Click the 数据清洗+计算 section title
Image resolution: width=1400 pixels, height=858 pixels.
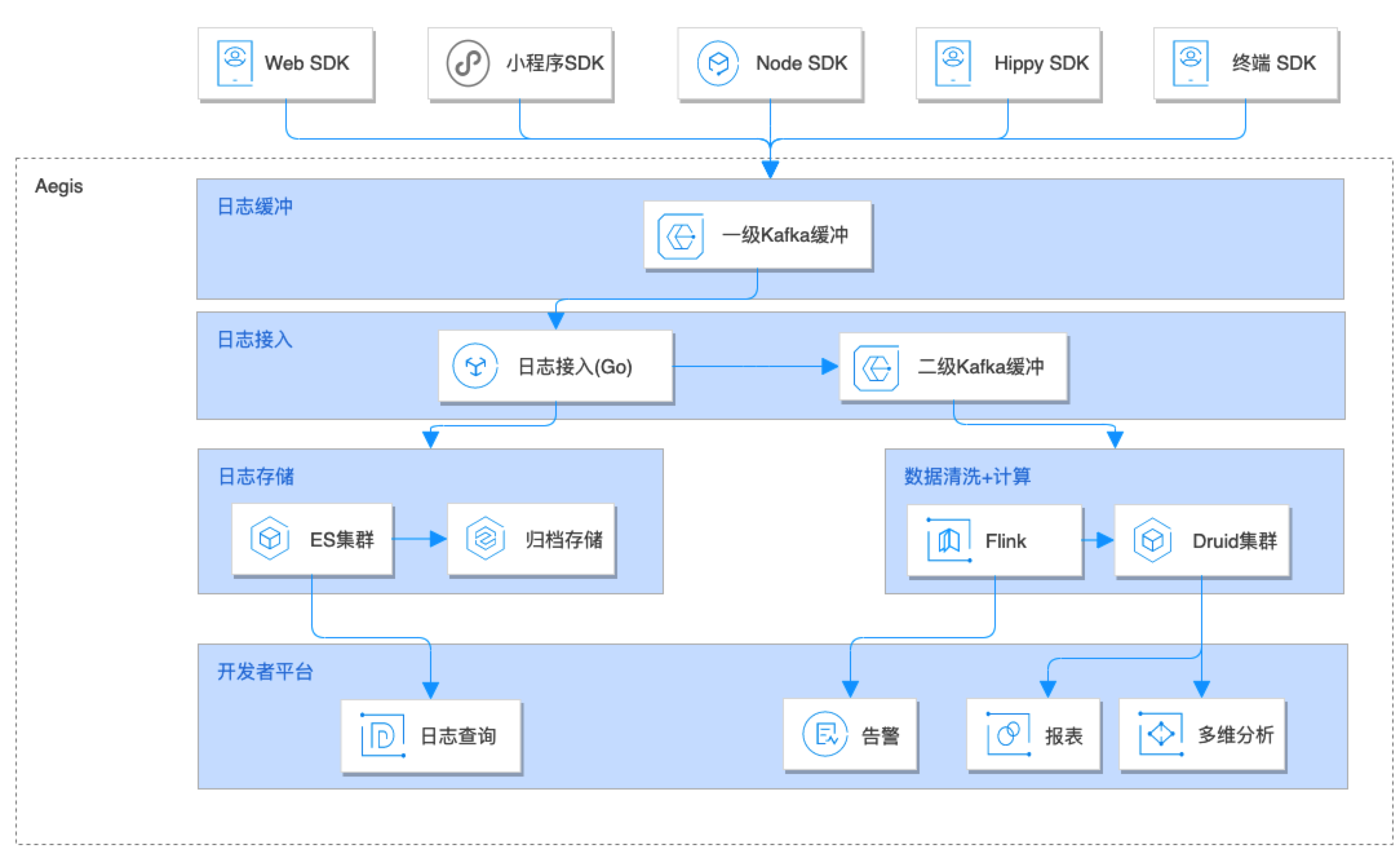(967, 477)
